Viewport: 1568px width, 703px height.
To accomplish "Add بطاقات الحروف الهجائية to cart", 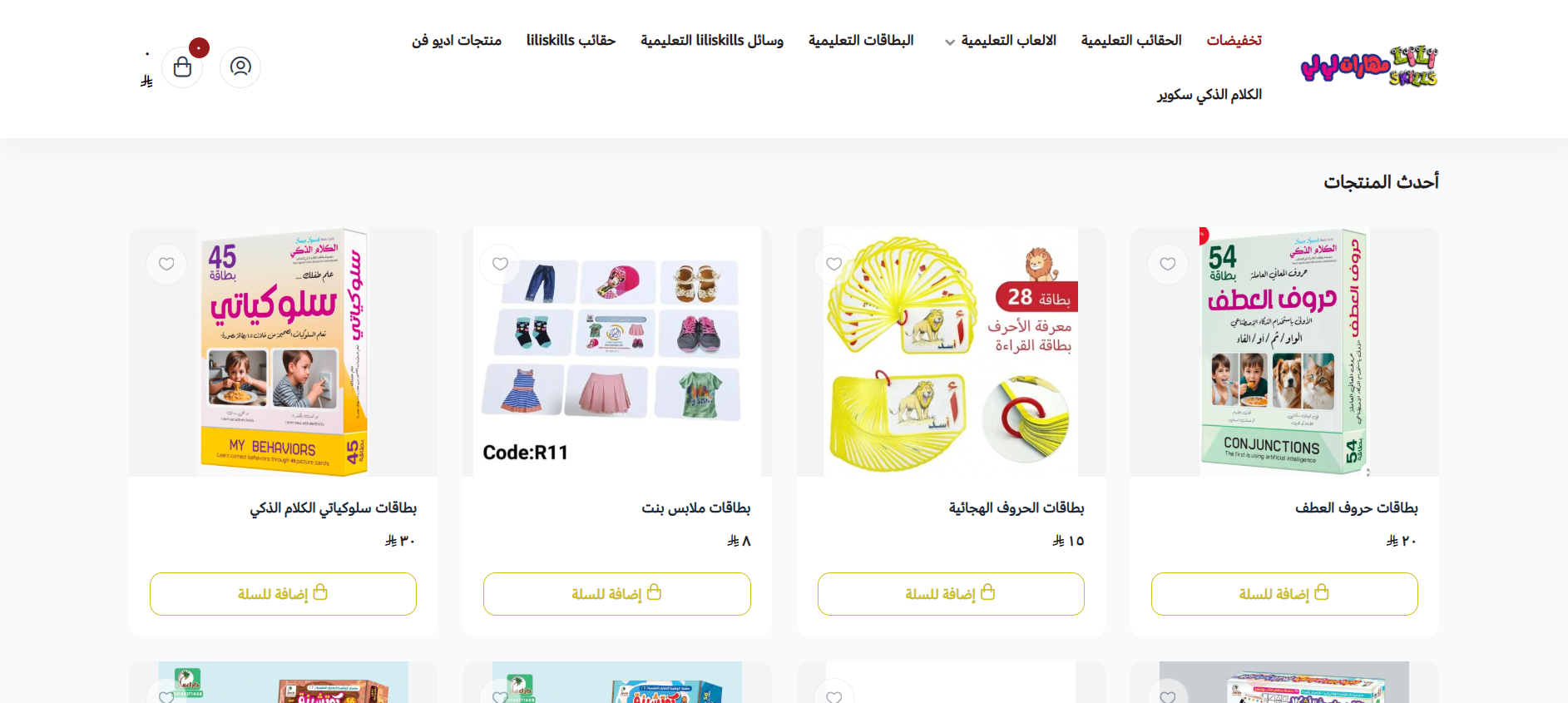I will 951,594.
